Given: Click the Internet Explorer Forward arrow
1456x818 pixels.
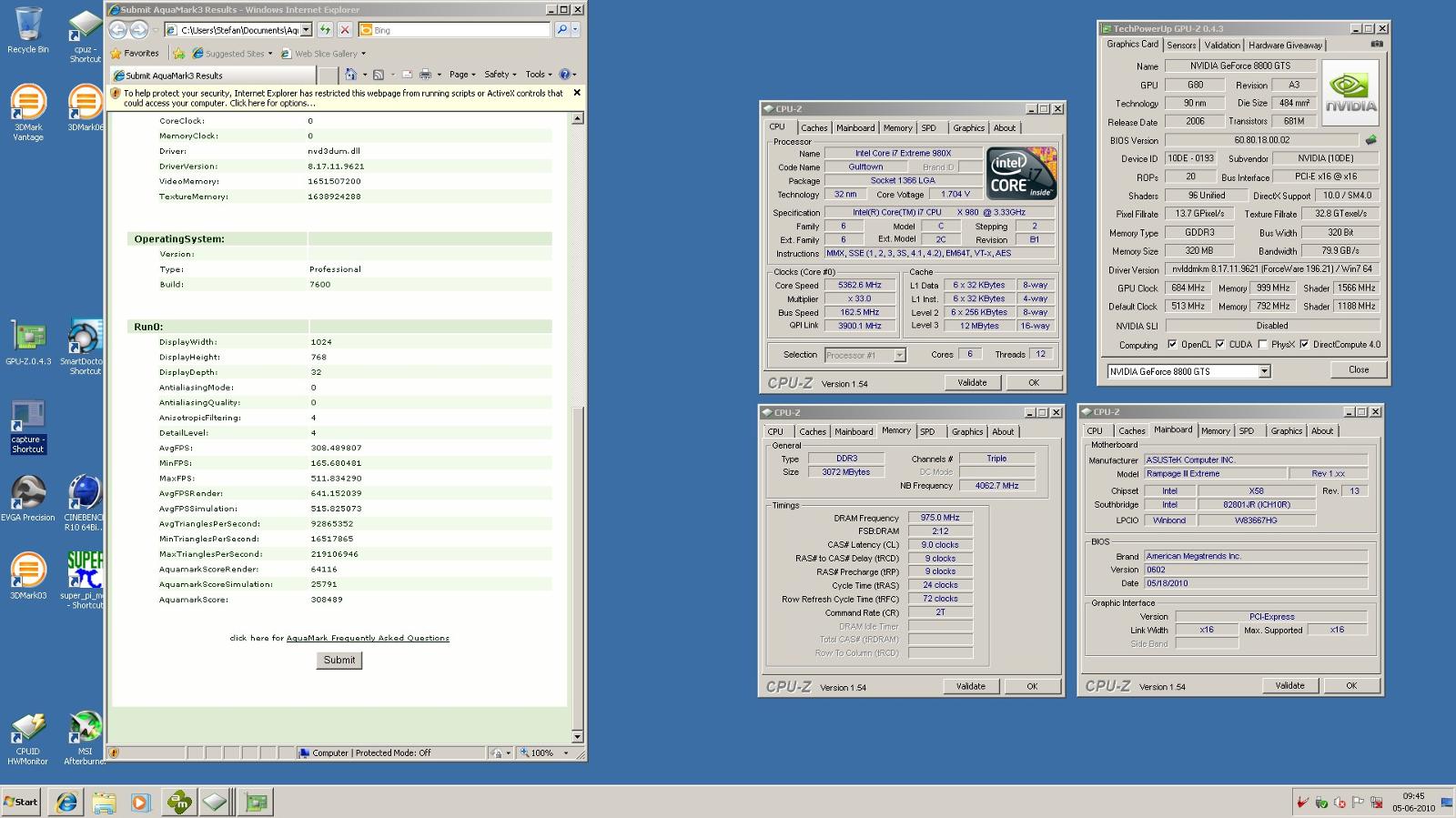Looking at the screenshot, I should (138, 30).
